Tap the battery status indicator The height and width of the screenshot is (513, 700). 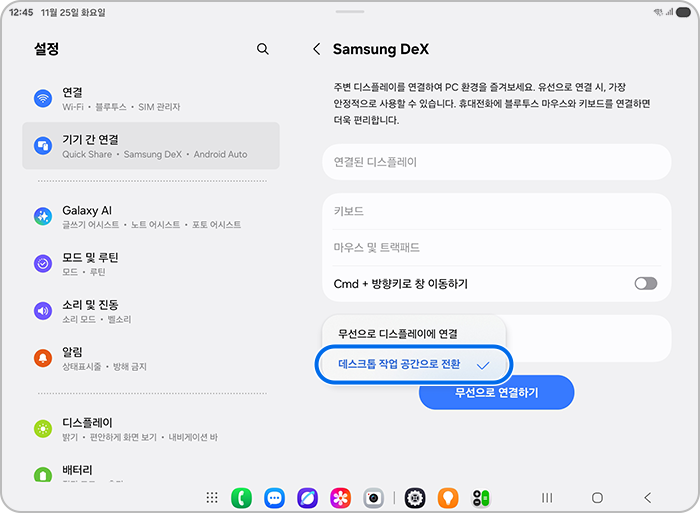tap(683, 13)
